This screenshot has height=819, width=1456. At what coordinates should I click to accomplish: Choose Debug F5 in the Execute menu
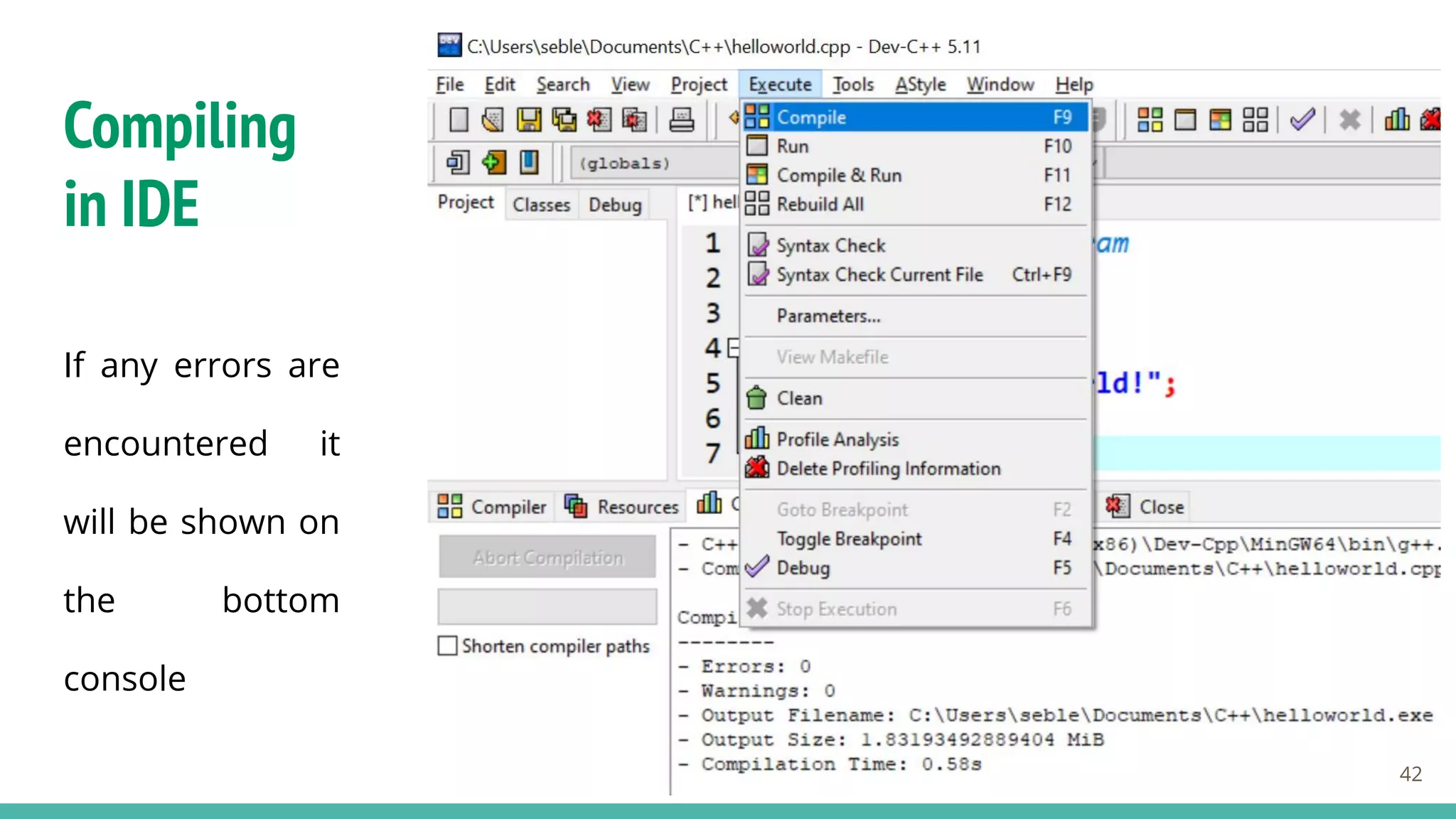(x=915, y=568)
